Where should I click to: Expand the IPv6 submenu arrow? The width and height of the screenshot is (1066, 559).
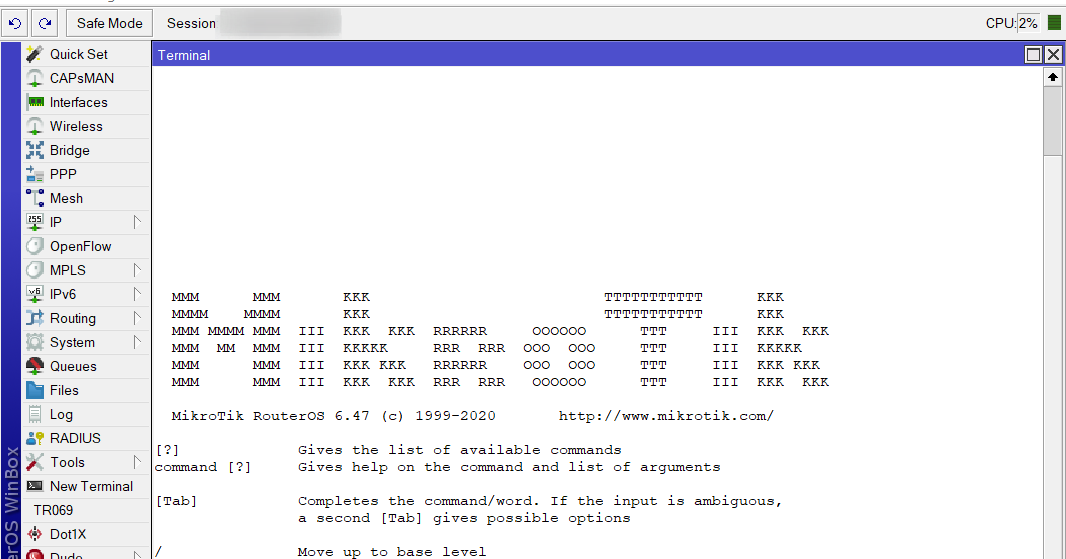(137, 294)
